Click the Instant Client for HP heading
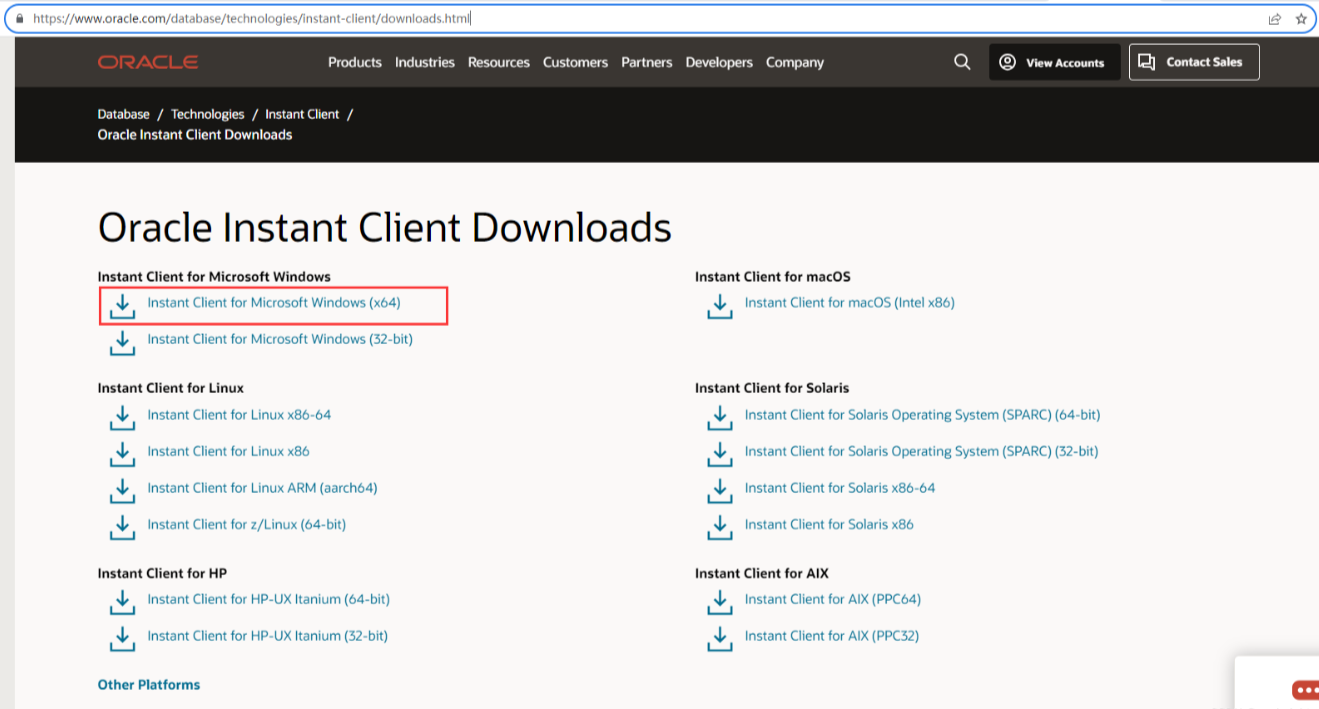Screen dimensions: 1319x709 click(x=162, y=573)
